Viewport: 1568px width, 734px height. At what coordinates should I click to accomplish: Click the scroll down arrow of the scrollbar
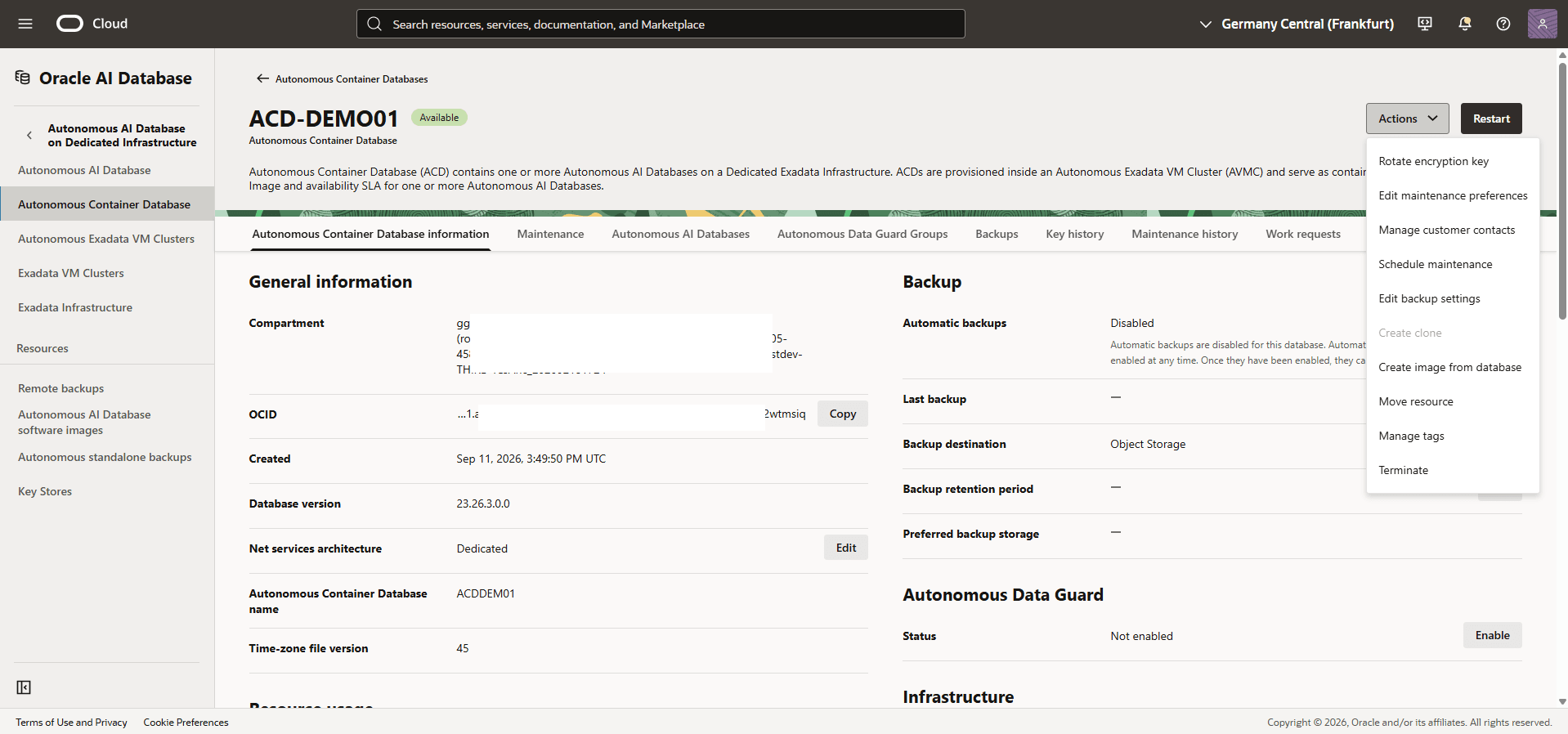(1562, 701)
